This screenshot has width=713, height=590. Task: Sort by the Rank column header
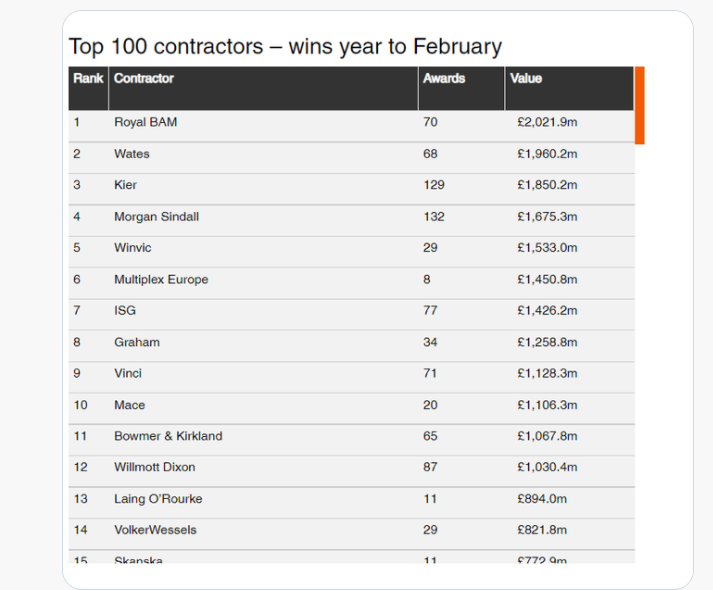(88, 78)
